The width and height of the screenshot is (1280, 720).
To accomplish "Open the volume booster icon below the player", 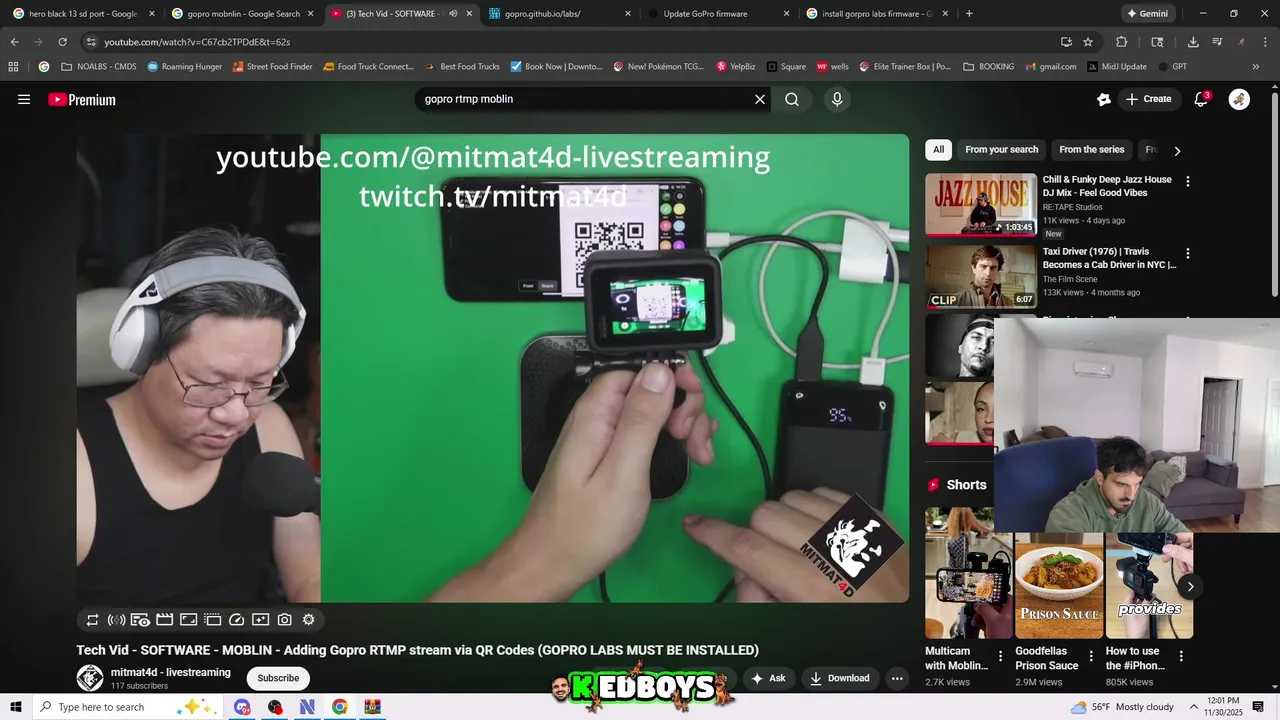I will [x=116, y=620].
